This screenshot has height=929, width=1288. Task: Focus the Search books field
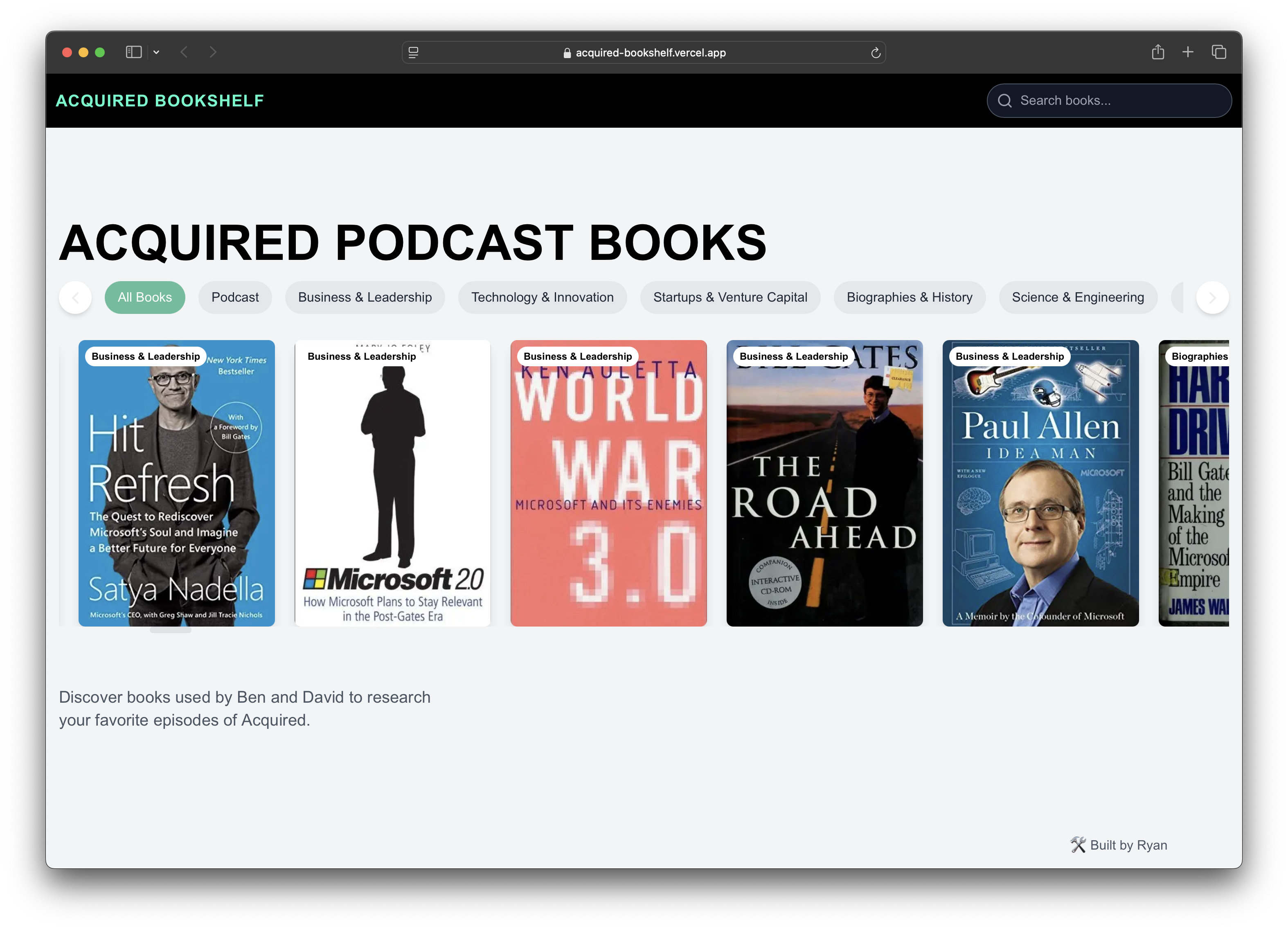[x=1108, y=101]
